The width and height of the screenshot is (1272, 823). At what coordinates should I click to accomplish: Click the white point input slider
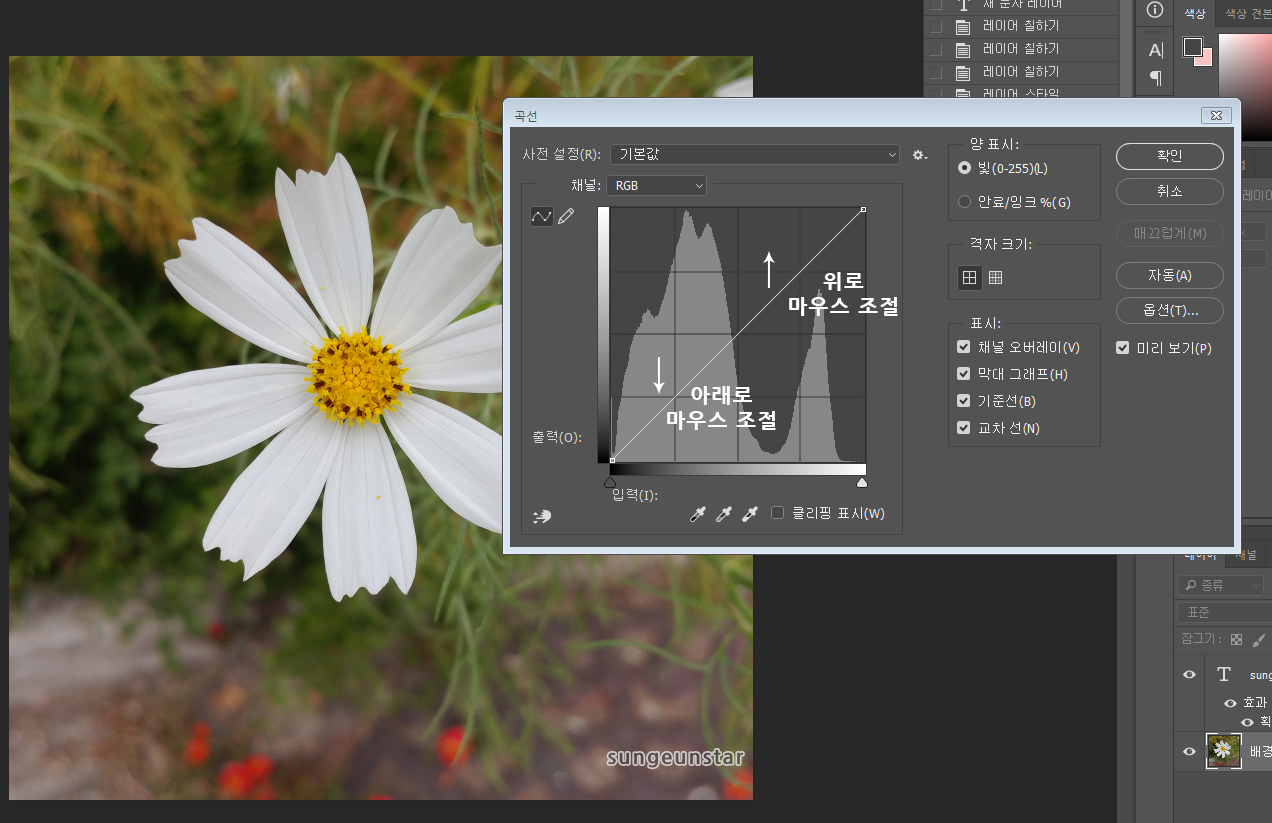tap(862, 482)
